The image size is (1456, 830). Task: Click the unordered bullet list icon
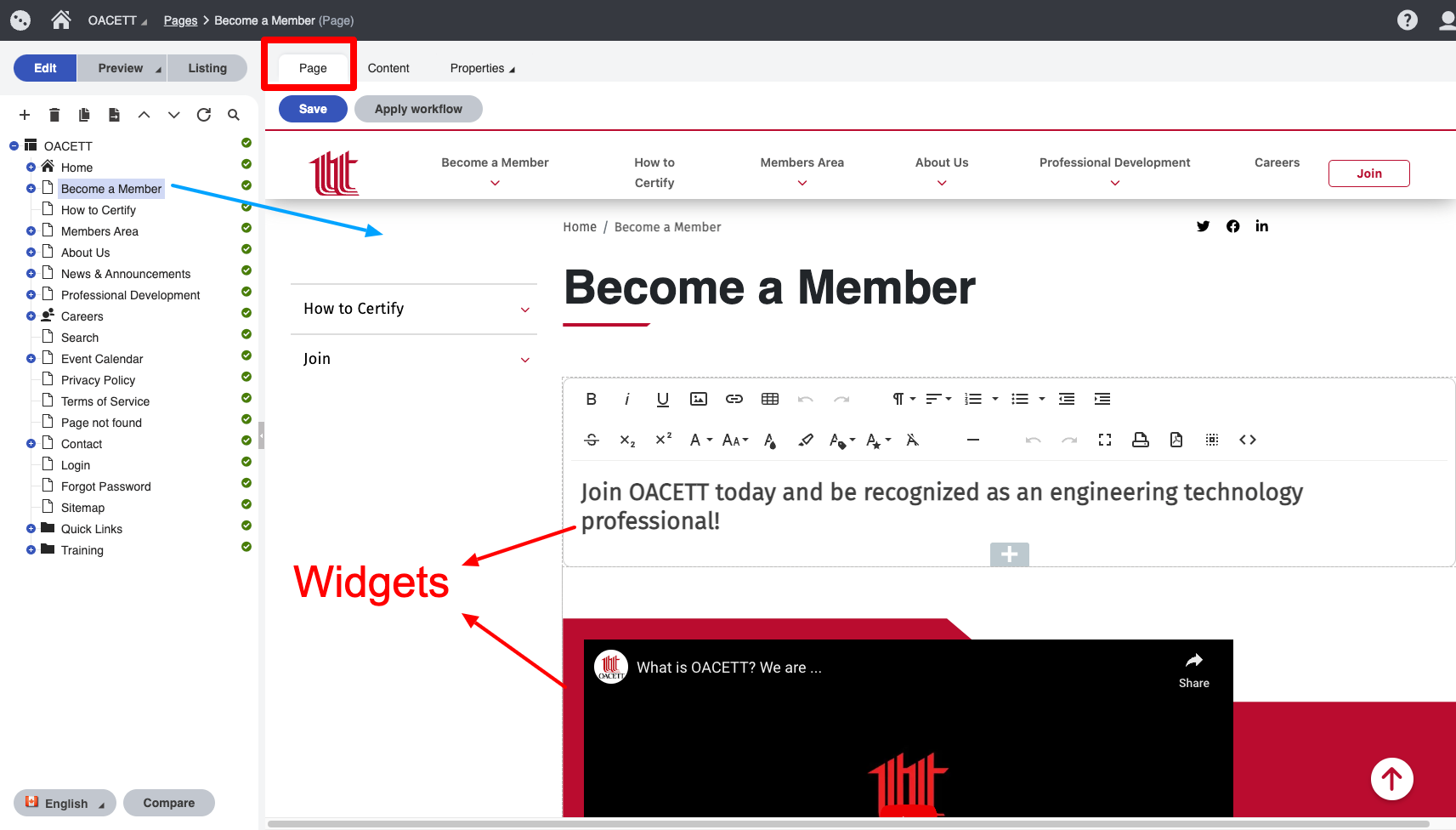tap(1020, 399)
